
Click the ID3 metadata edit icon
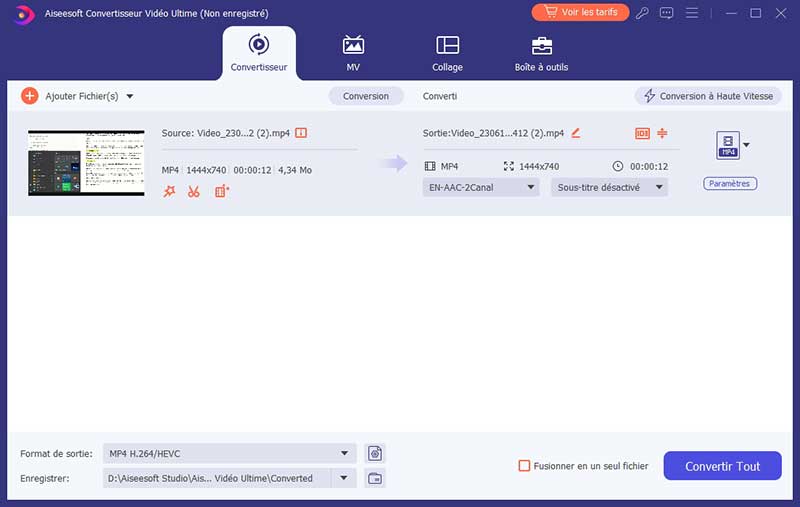point(642,133)
